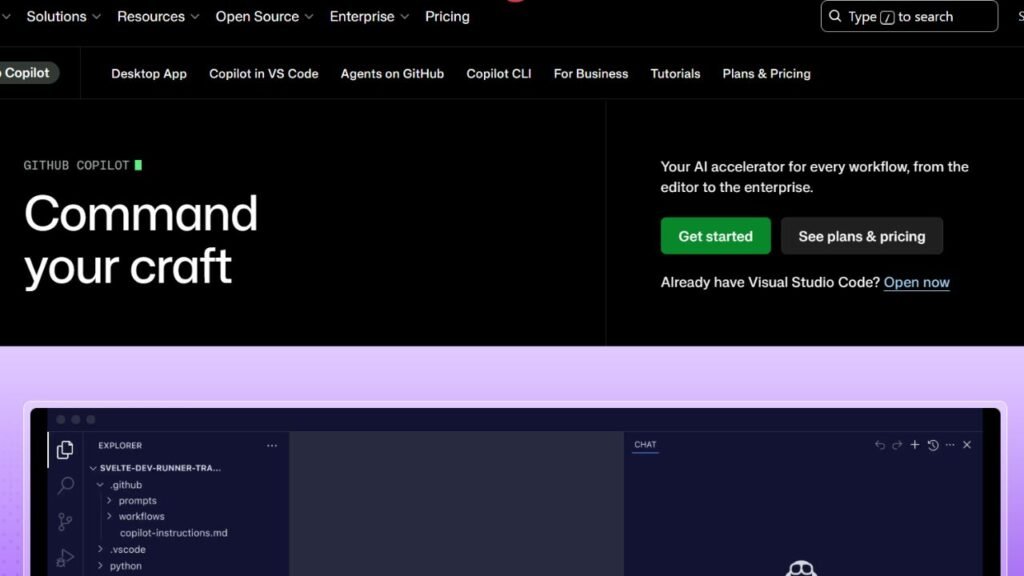Viewport: 1024px width, 576px height.
Task: Click the GITHUB COPILOT label text
Action: click(76, 166)
